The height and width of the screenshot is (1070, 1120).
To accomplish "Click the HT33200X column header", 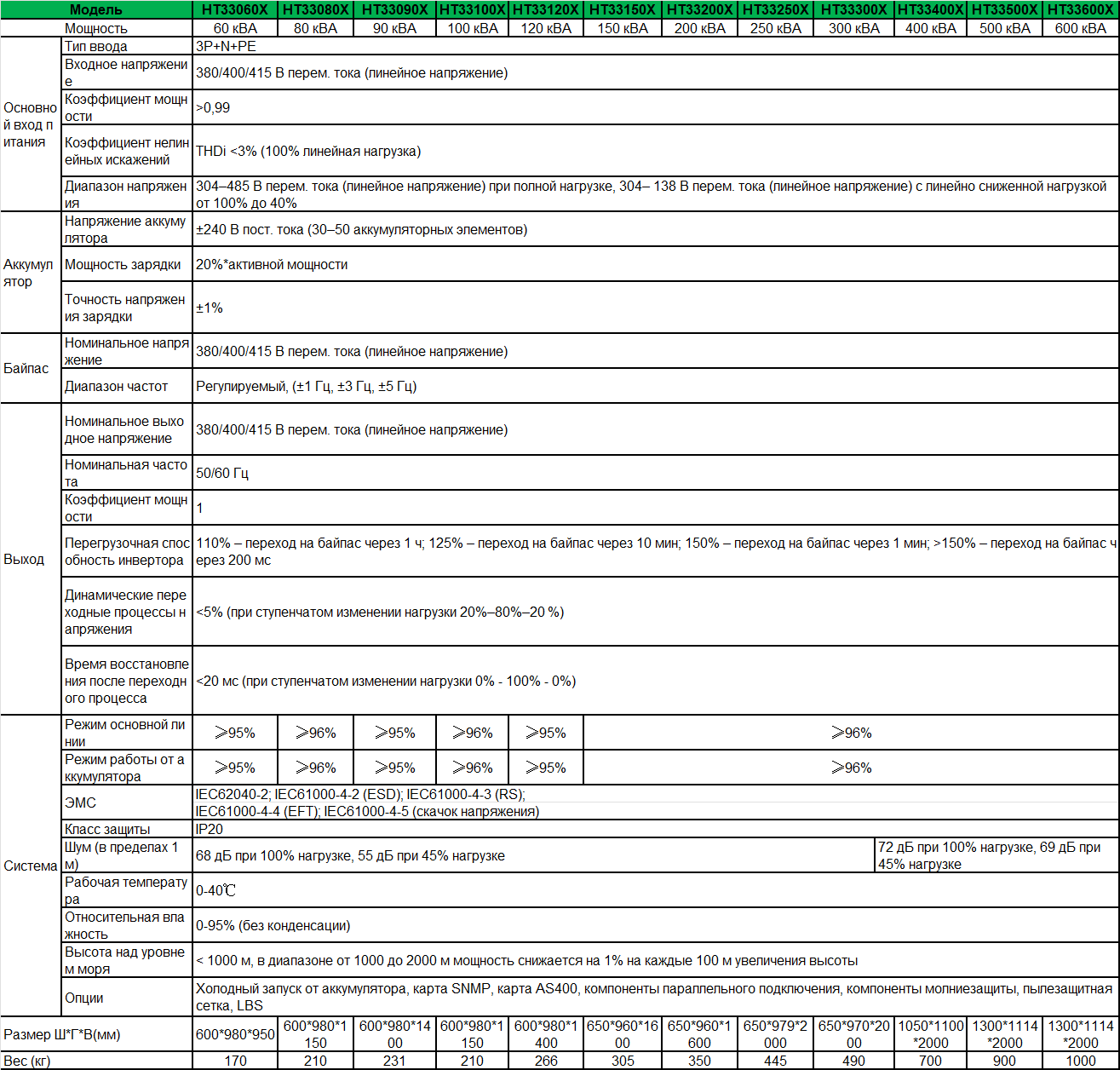I will coord(700,11).
